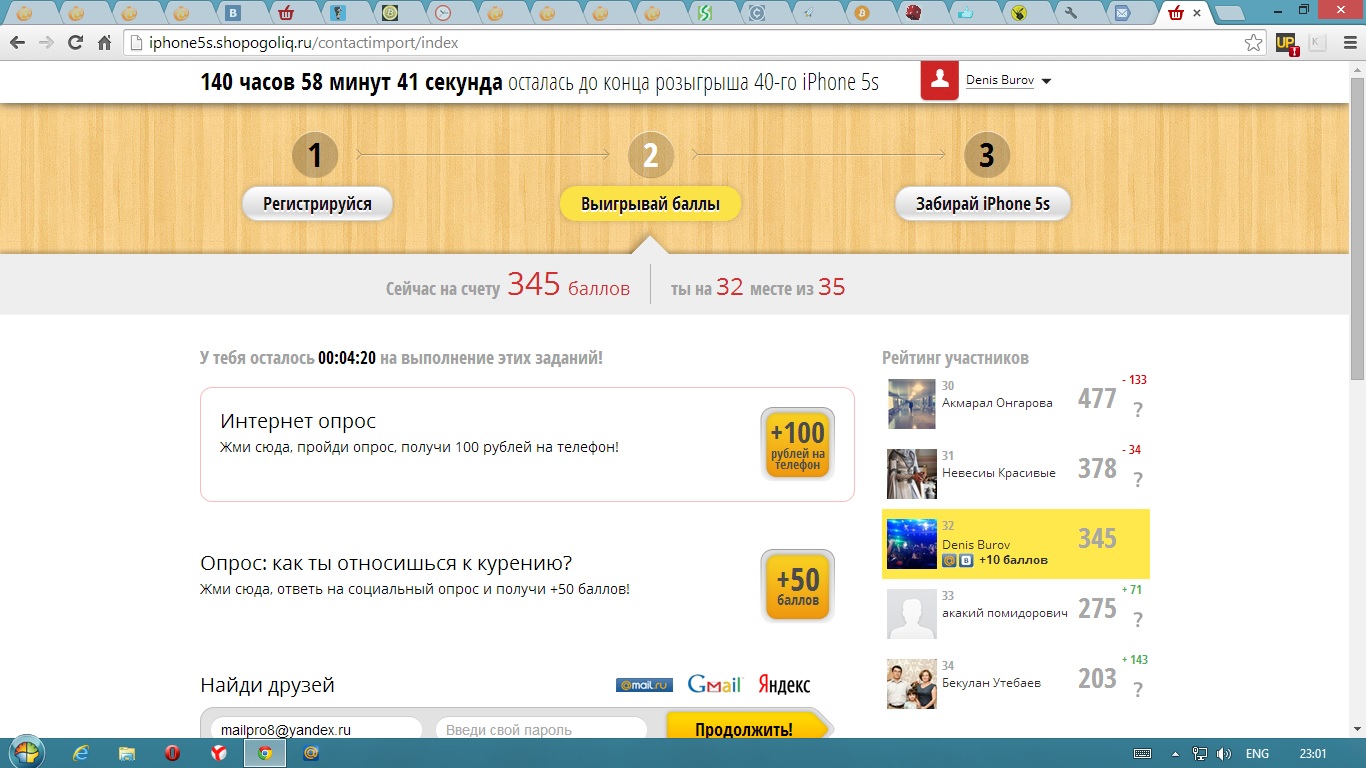Click the name Бекулан Утебаев
The width and height of the screenshot is (1366, 768).
(991, 683)
